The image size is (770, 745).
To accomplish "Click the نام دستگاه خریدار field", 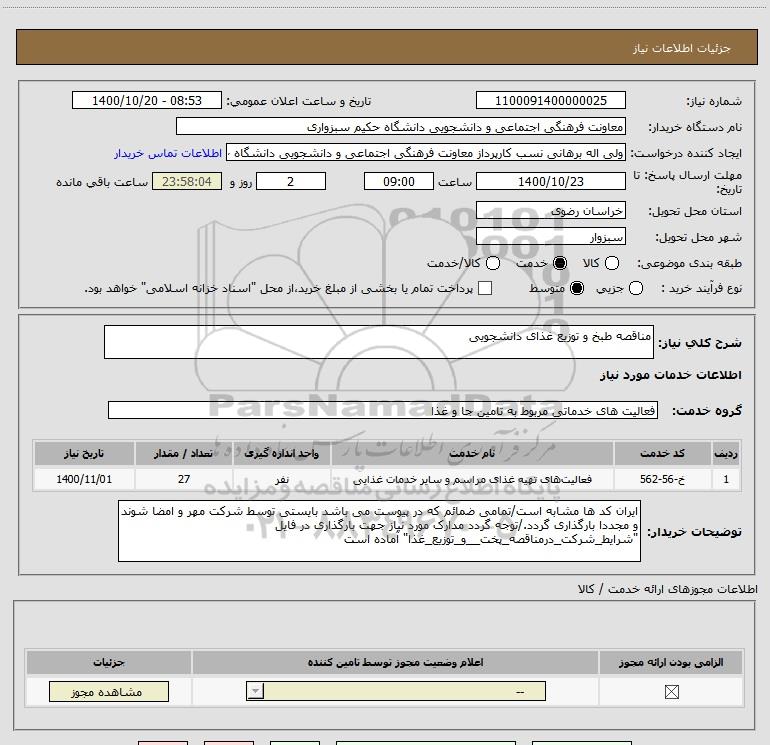I will (401, 127).
